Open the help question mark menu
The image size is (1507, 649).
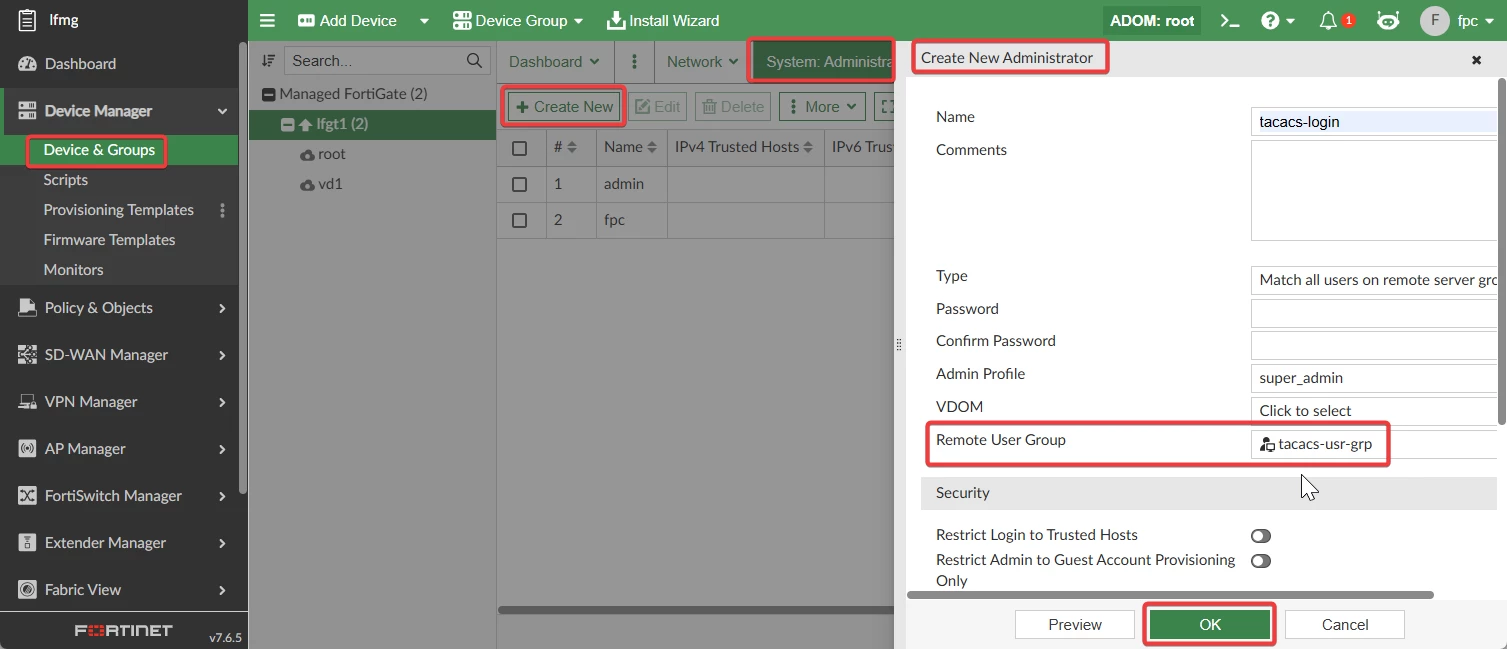[1277, 20]
